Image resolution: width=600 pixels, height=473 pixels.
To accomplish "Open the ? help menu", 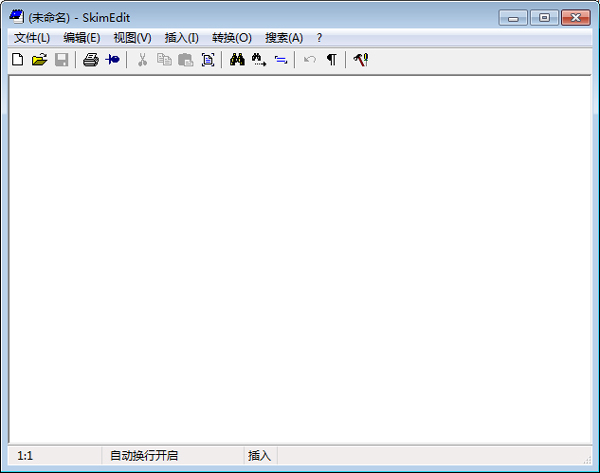I will click(x=319, y=38).
